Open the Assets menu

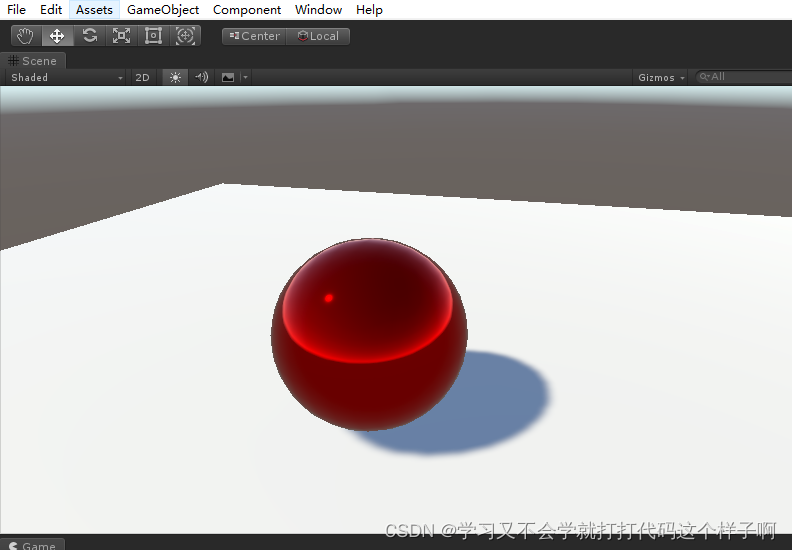coord(94,10)
